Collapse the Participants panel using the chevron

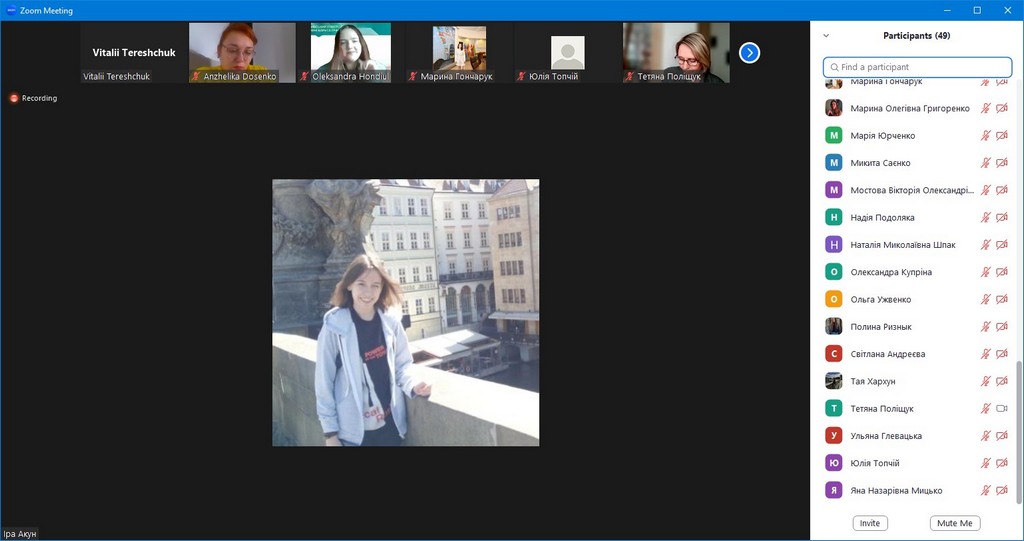pyautogui.click(x=826, y=36)
